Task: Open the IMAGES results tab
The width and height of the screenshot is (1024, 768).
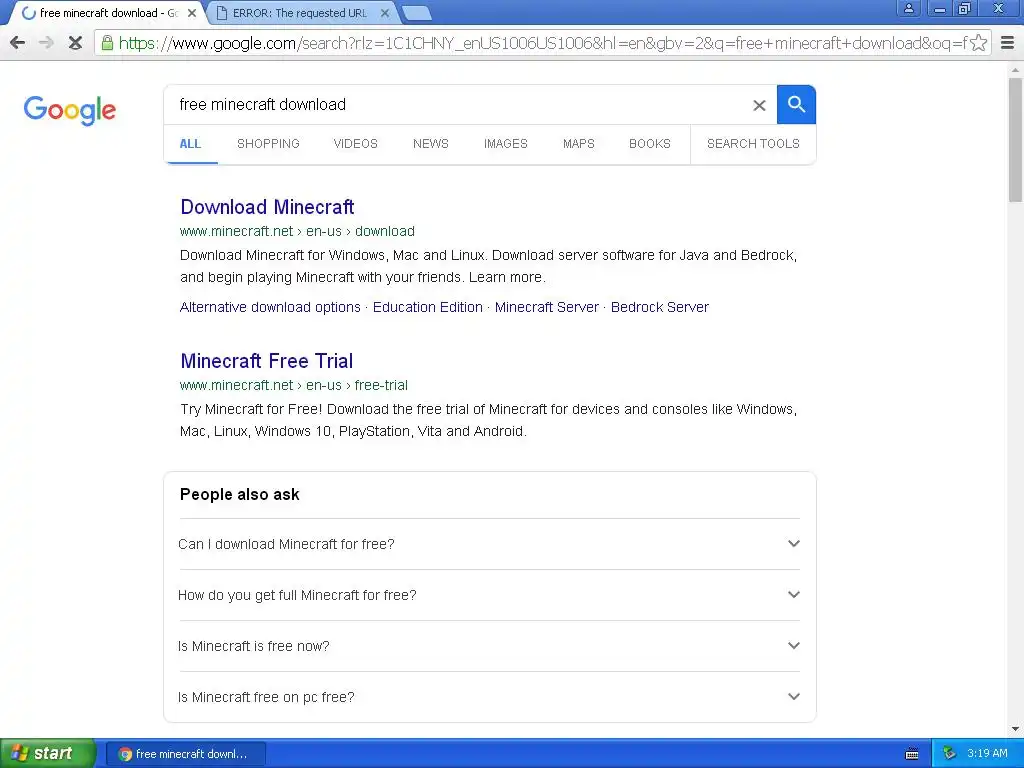Action: click(505, 144)
